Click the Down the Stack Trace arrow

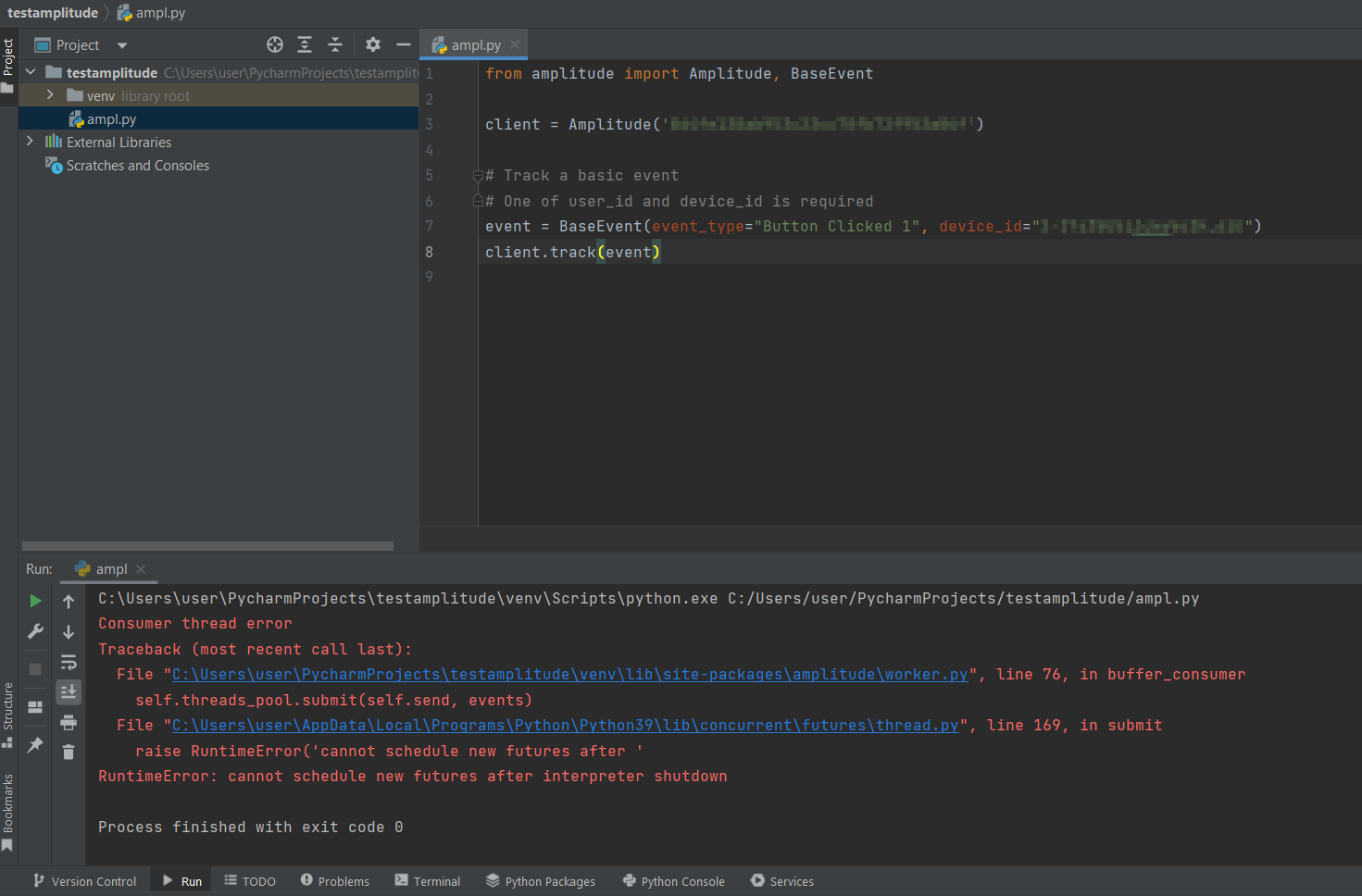(69, 632)
